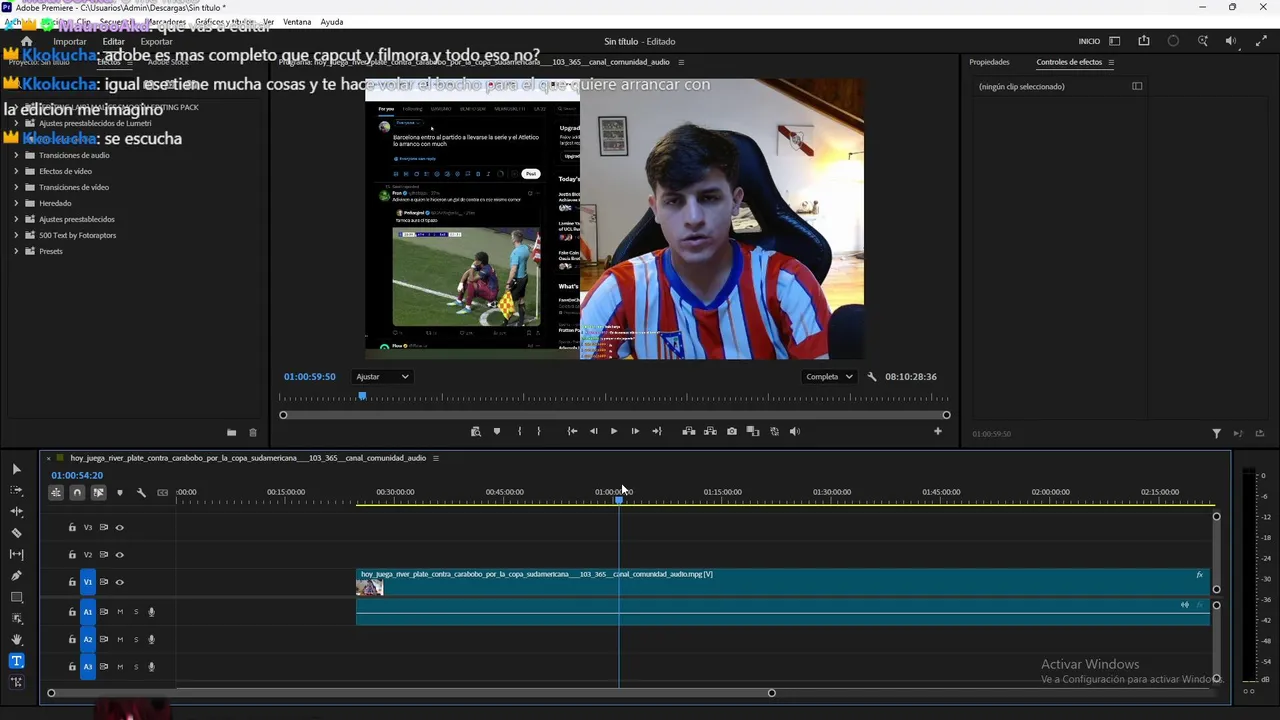Viewport: 1280px width, 720px height.
Task: Go to In point
Action: (572, 431)
